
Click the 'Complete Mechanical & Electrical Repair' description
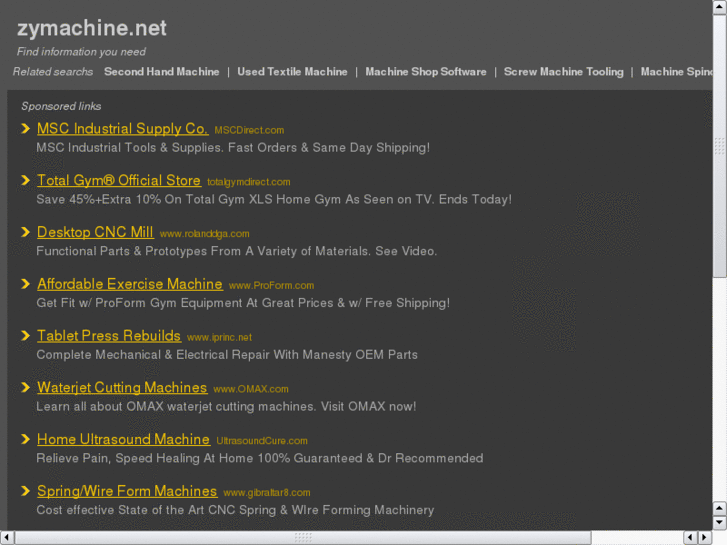point(227,355)
